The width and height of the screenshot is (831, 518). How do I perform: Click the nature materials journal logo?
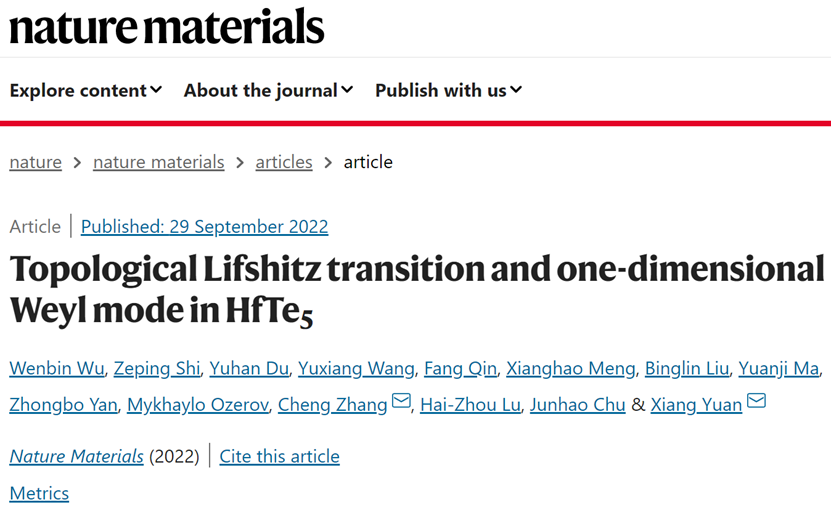pyautogui.click(x=167, y=27)
